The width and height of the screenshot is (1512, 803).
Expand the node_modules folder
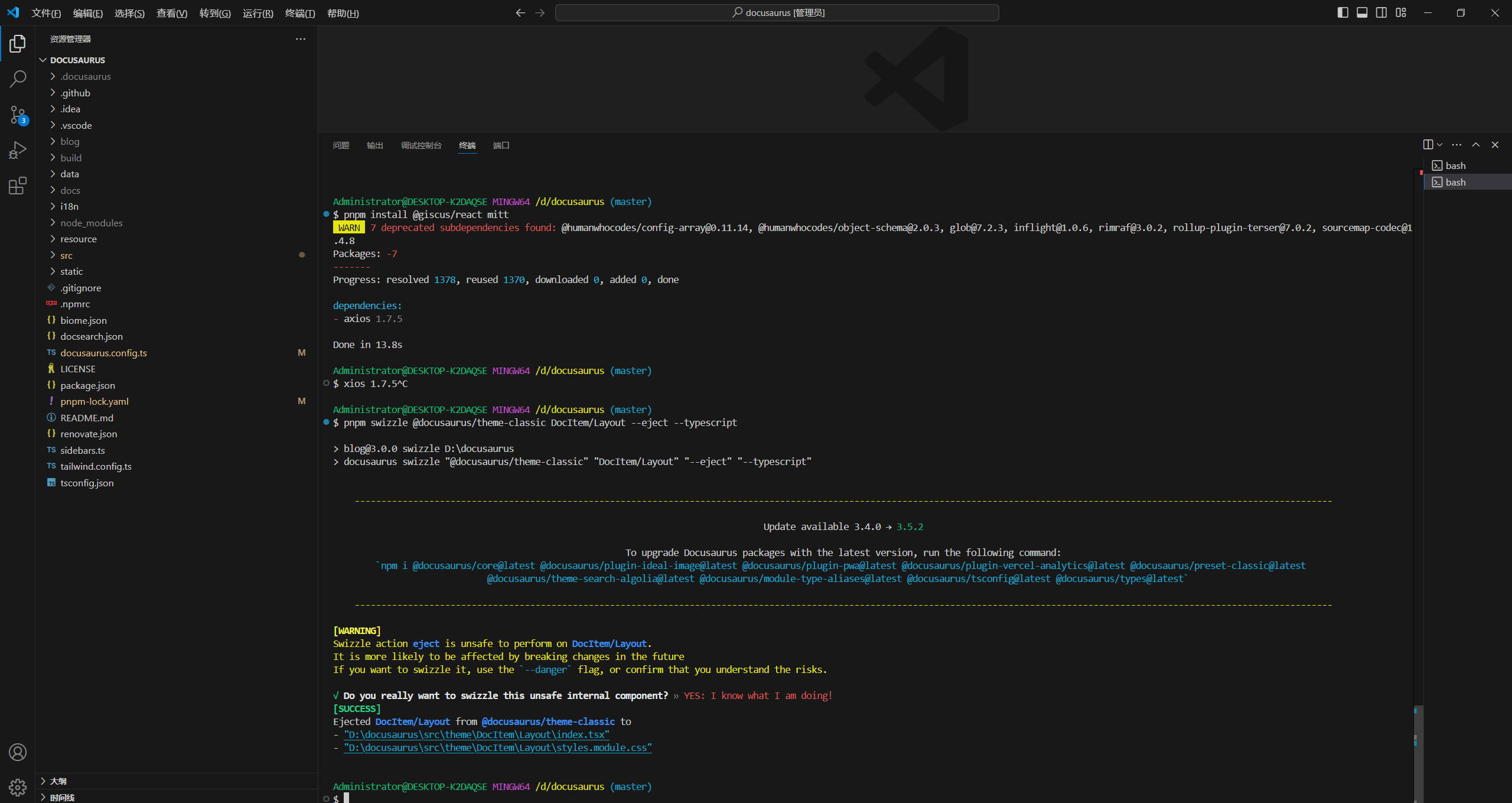[177, 223]
